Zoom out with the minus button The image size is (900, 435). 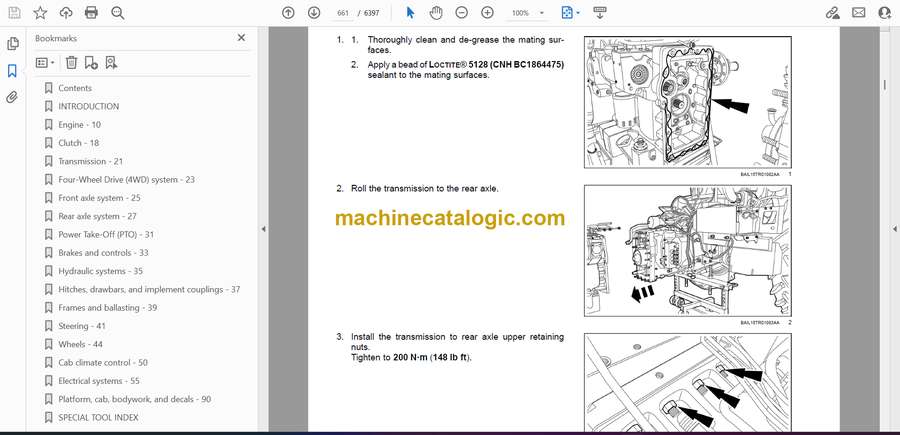(461, 13)
